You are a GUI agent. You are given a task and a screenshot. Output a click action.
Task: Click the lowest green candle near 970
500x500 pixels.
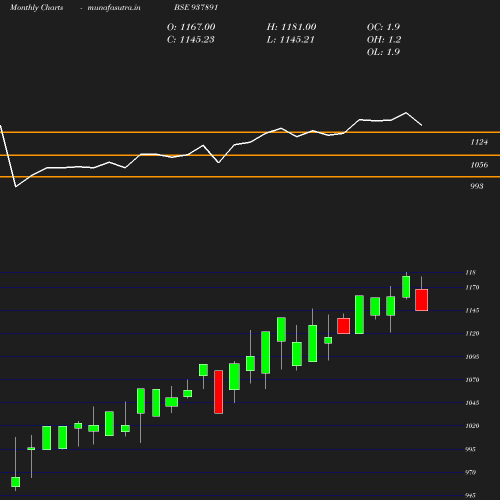coord(15,482)
